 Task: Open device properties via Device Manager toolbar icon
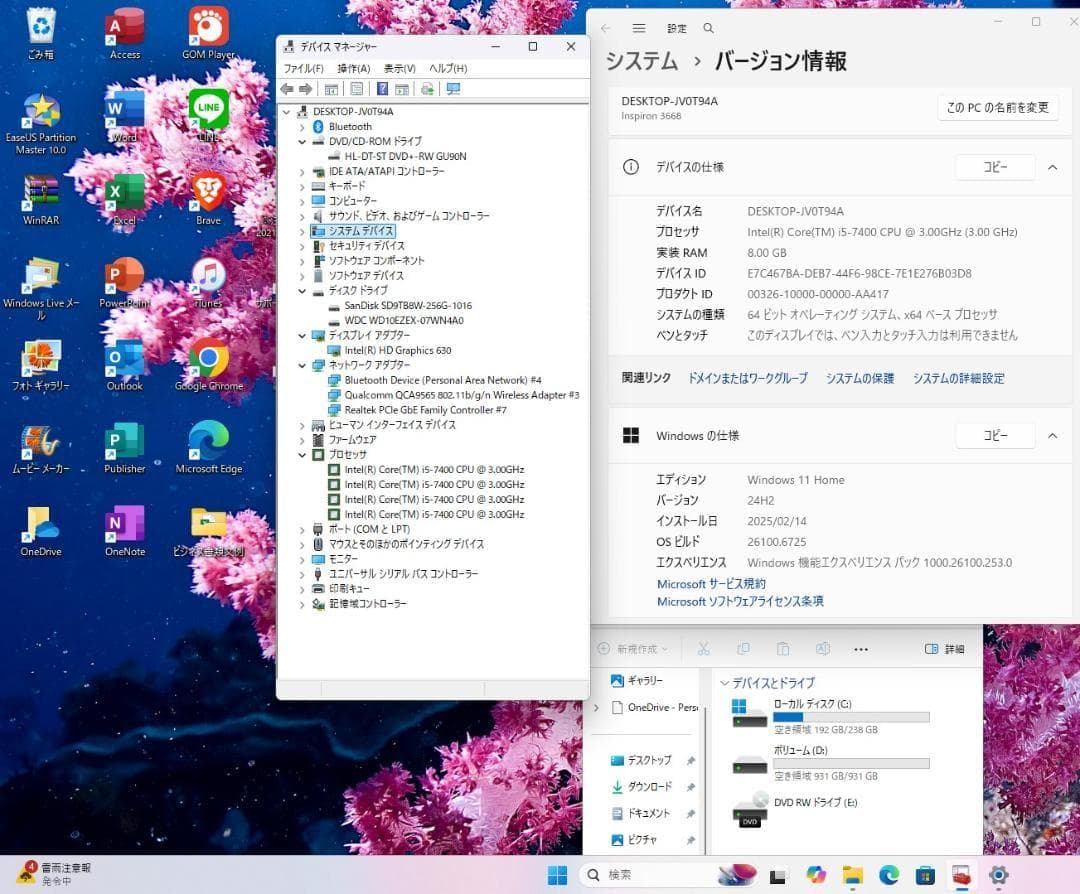point(356,89)
